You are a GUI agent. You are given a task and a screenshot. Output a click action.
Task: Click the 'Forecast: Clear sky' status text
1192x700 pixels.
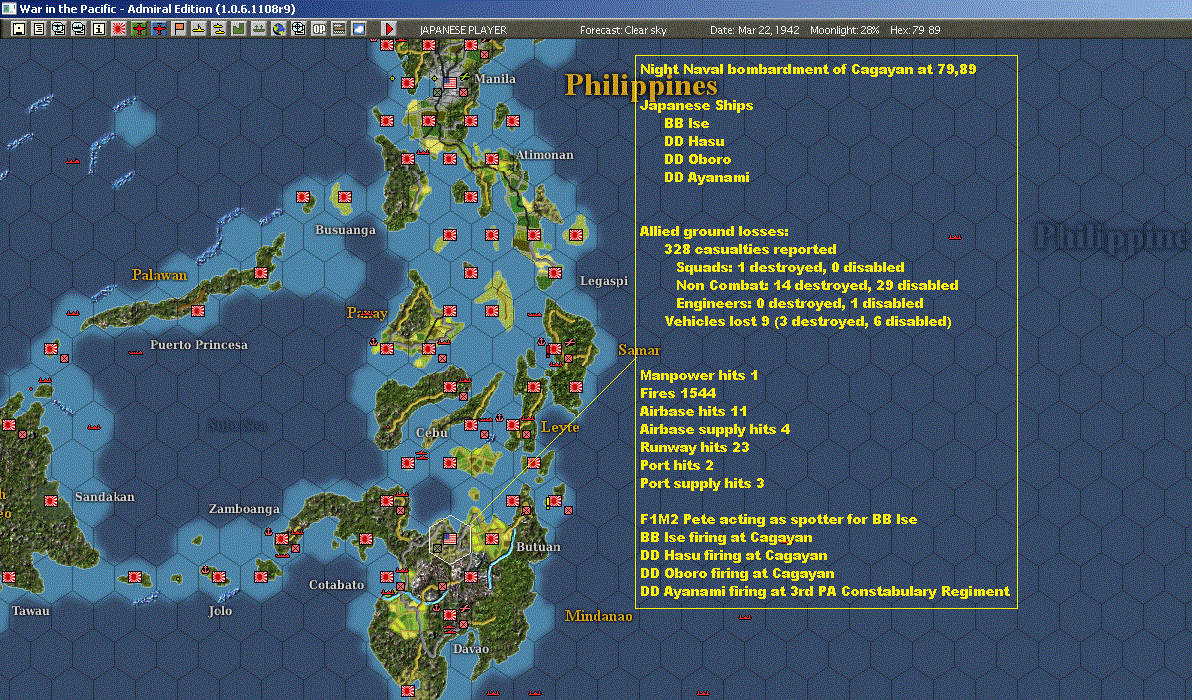(x=623, y=30)
